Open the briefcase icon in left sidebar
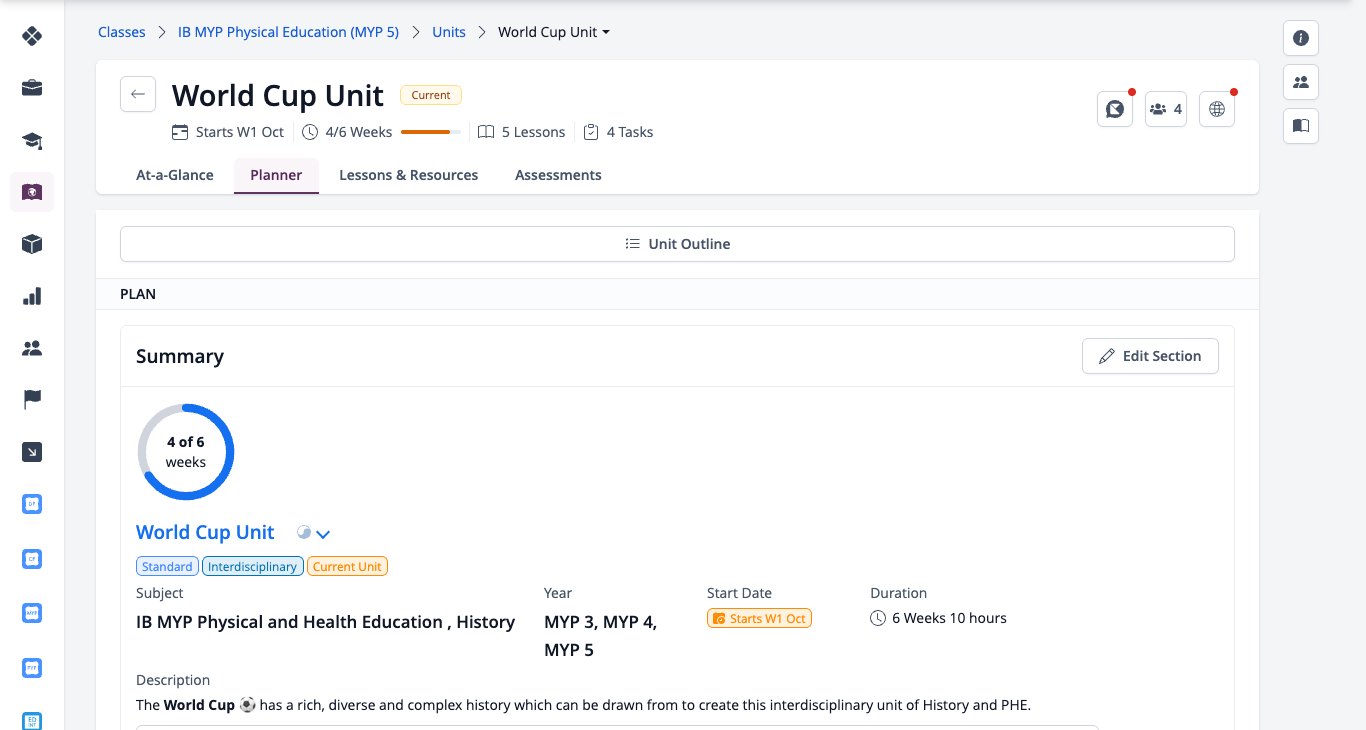The image size is (1366, 730). (32, 88)
